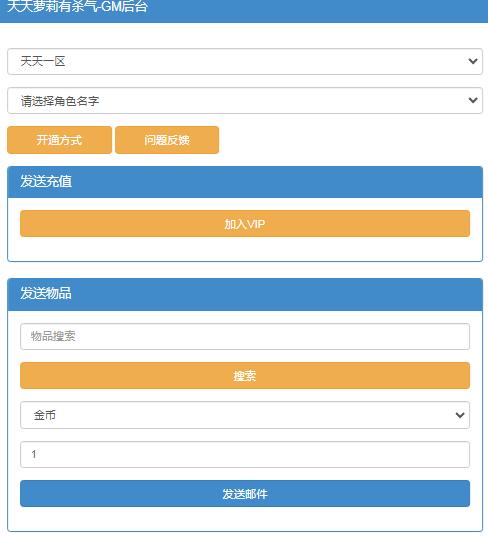Click empty area below 加入VIP button

(x=245, y=249)
